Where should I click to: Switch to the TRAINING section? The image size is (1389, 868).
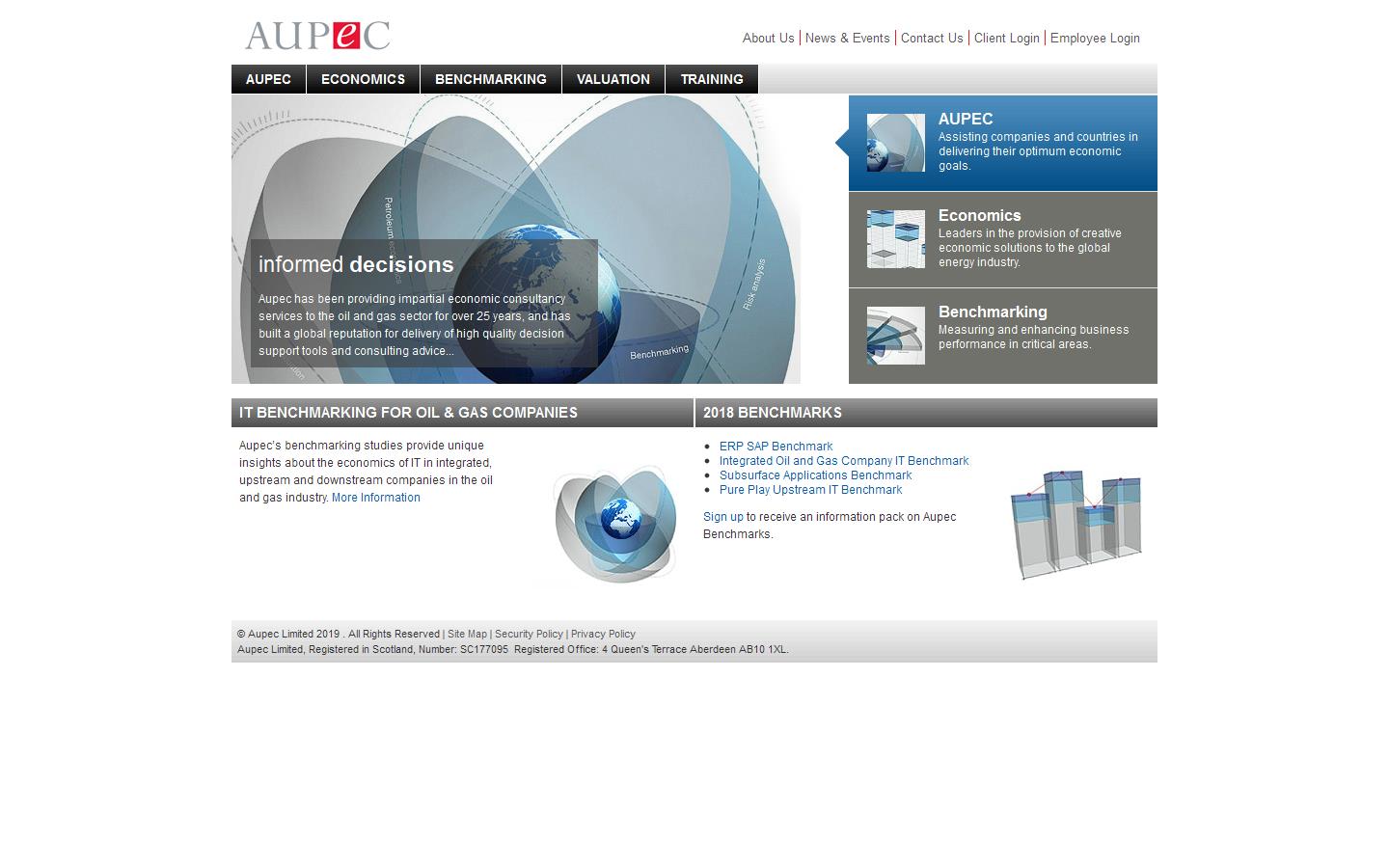712,79
